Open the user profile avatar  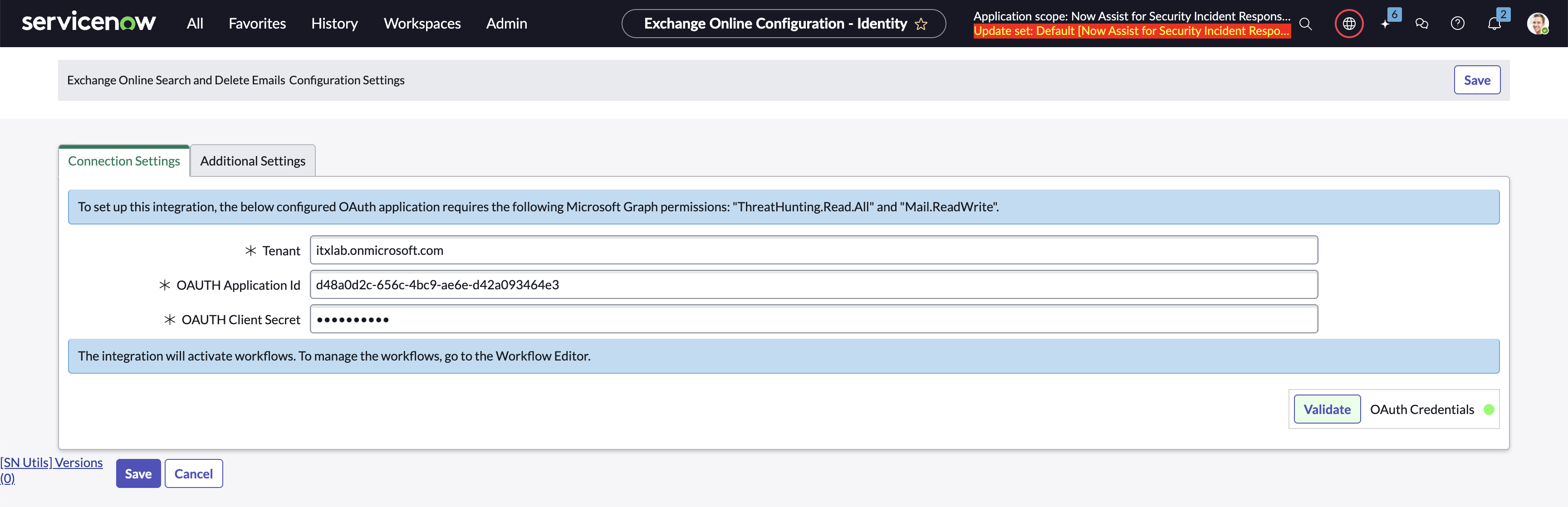pos(1538,24)
